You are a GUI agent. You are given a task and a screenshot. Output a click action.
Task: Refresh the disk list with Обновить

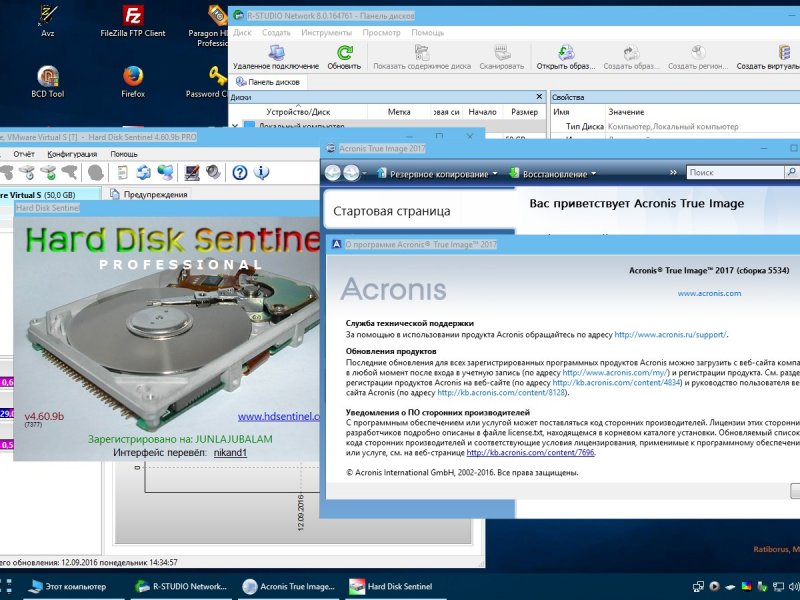(x=344, y=57)
